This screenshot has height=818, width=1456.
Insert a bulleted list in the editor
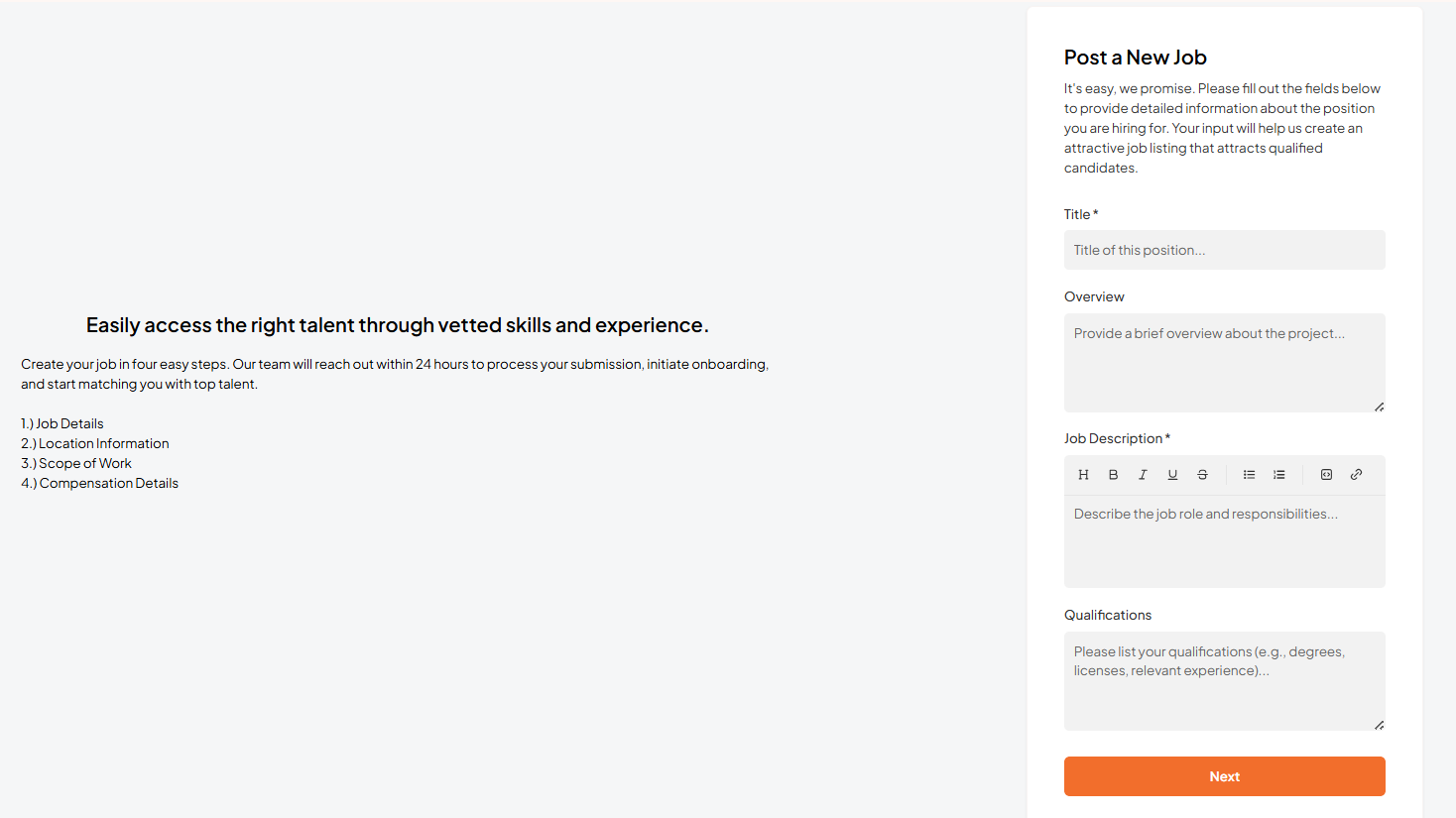click(1249, 475)
